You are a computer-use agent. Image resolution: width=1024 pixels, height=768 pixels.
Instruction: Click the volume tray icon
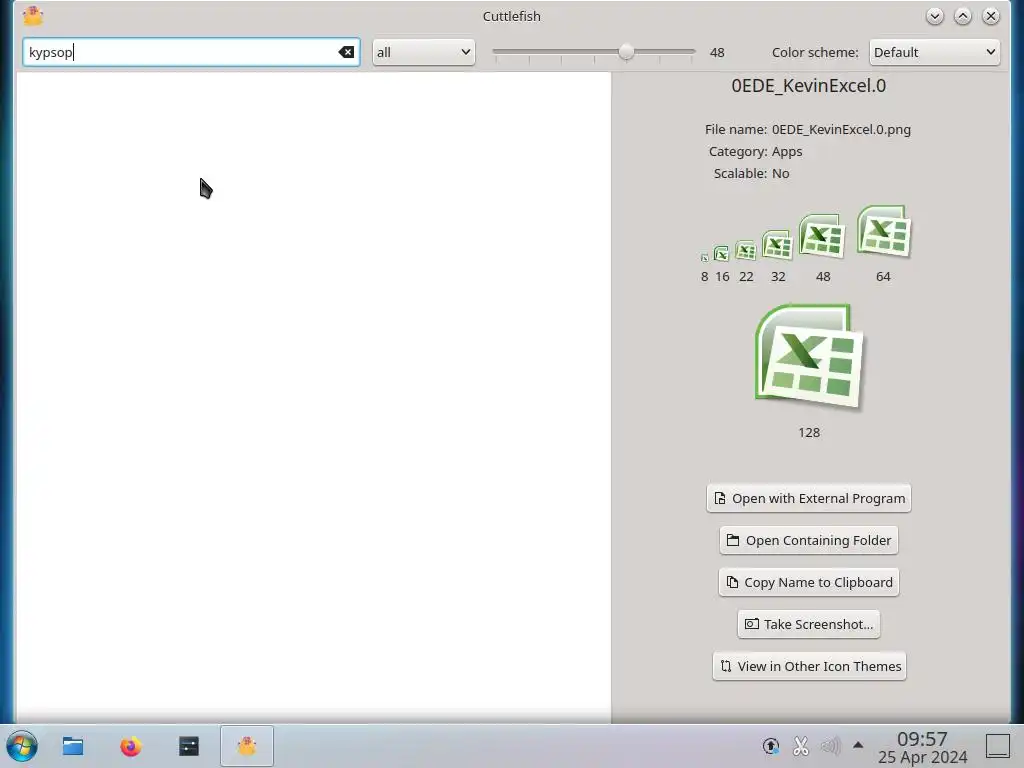click(830, 746)
